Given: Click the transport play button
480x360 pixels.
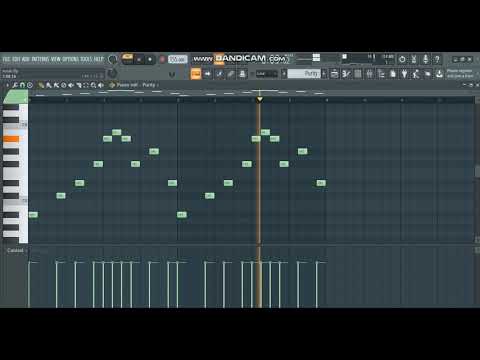Looking at the screenshot, I should point(139,60).
